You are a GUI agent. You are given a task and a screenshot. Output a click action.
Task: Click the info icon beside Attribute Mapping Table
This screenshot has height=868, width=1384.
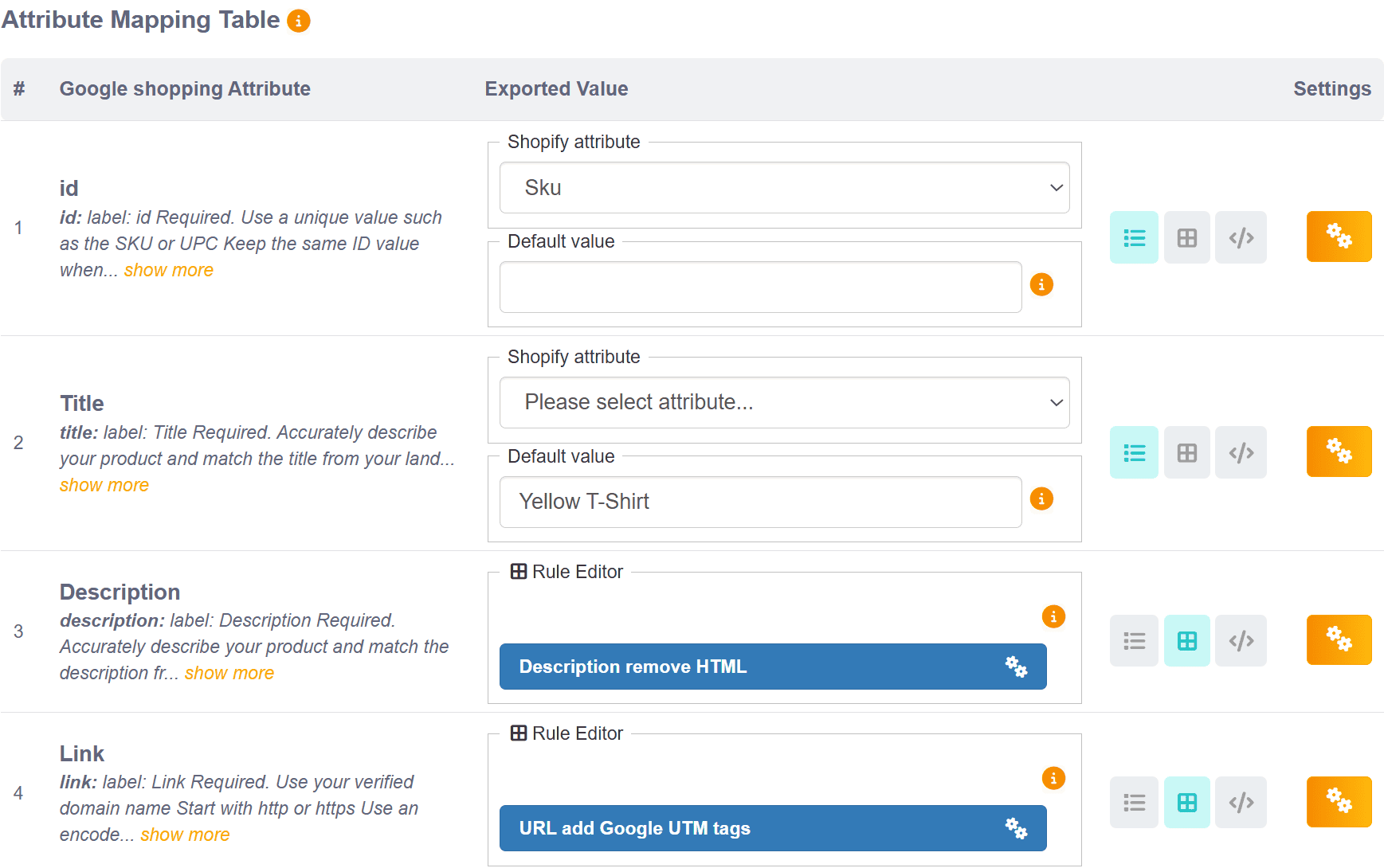coord(298,22)
